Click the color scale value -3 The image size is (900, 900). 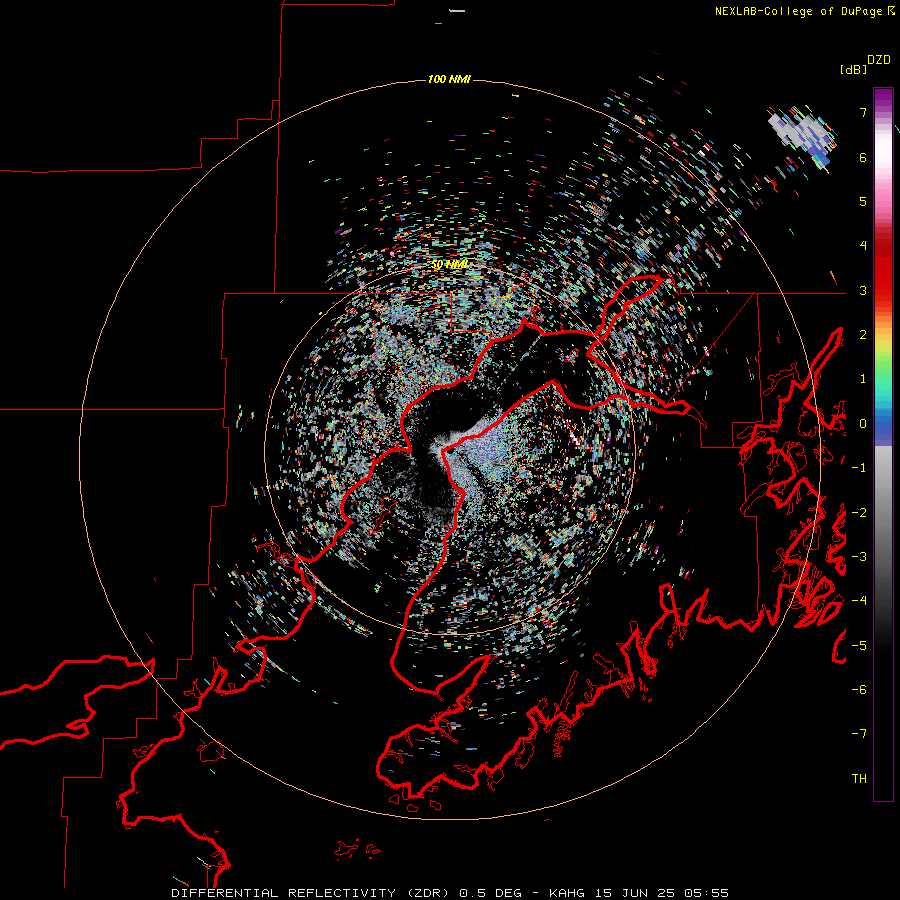tap(859, 557)
